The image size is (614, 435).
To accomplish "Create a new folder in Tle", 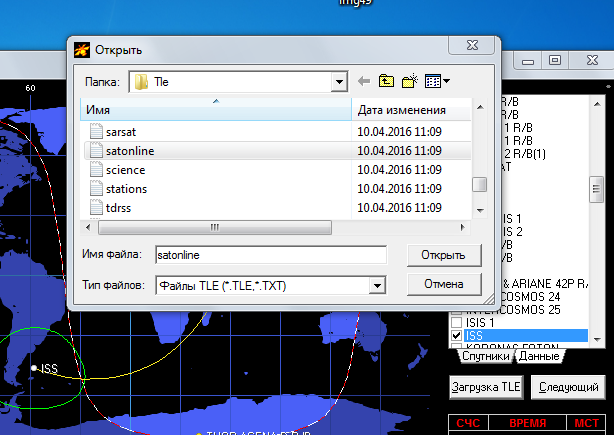I will (410, 81).
